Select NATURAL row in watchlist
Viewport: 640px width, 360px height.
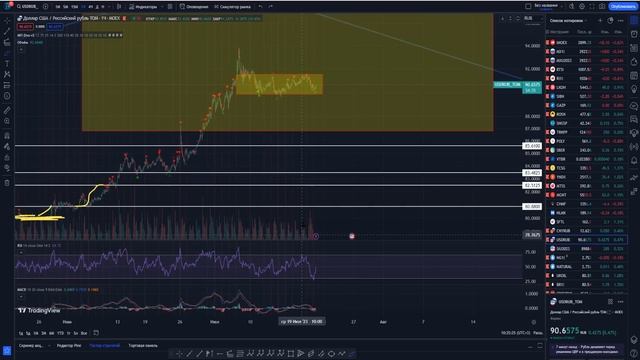(586, 267)
